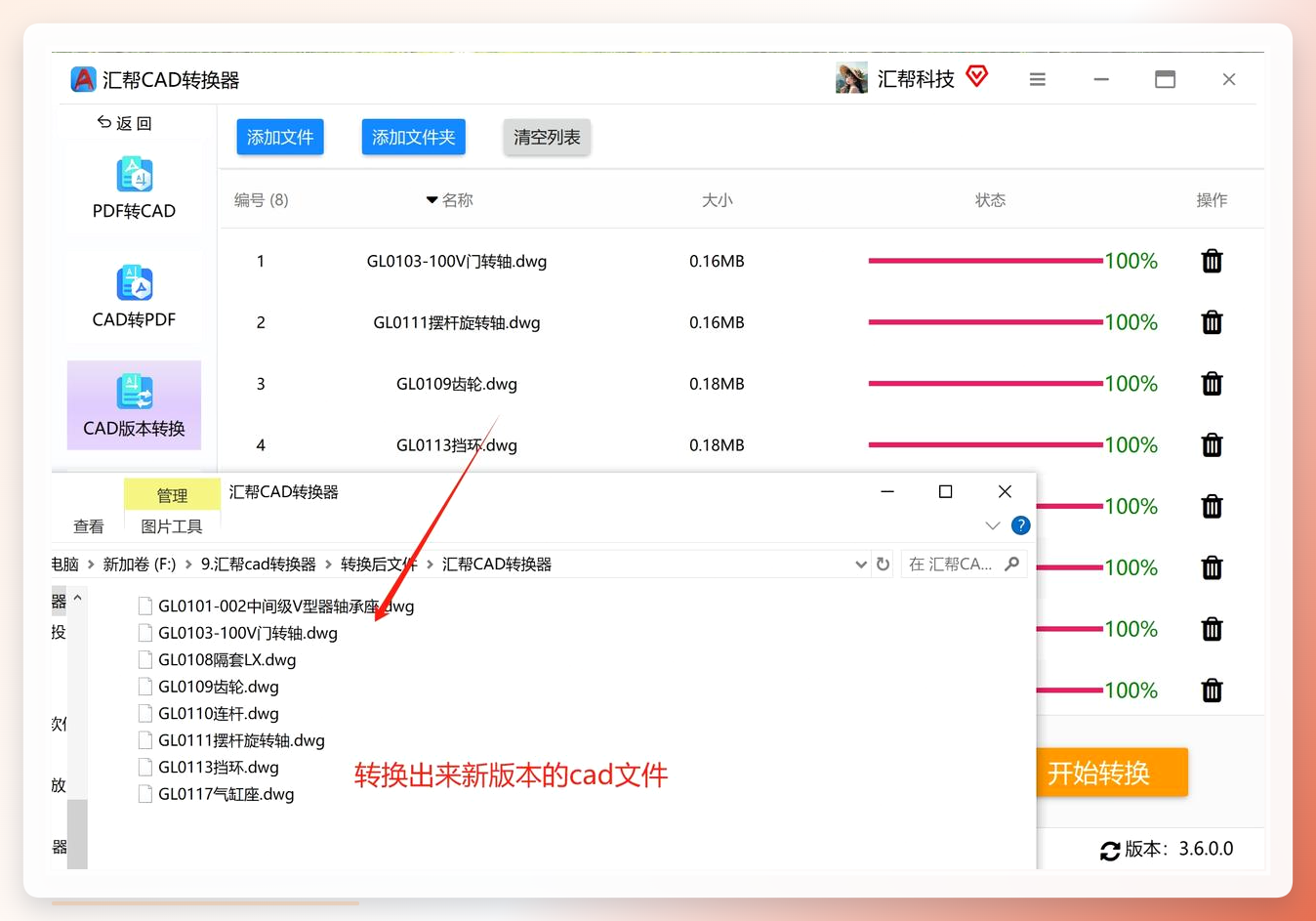Screen dimensions: 1316x921
Task: Refresh the Explorer address bar location
Action: pyautogui.click(x=883, y=564)
